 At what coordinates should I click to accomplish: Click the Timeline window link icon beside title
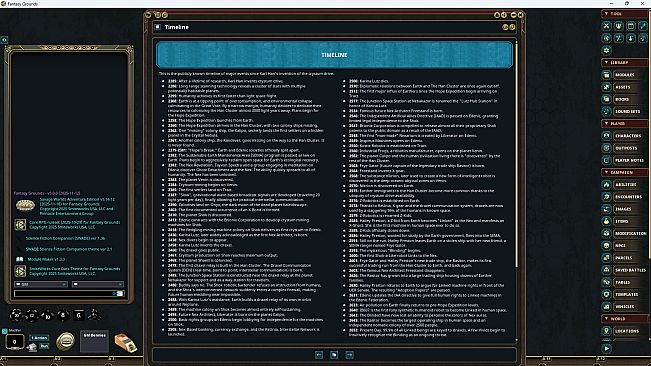click(158, 27)
